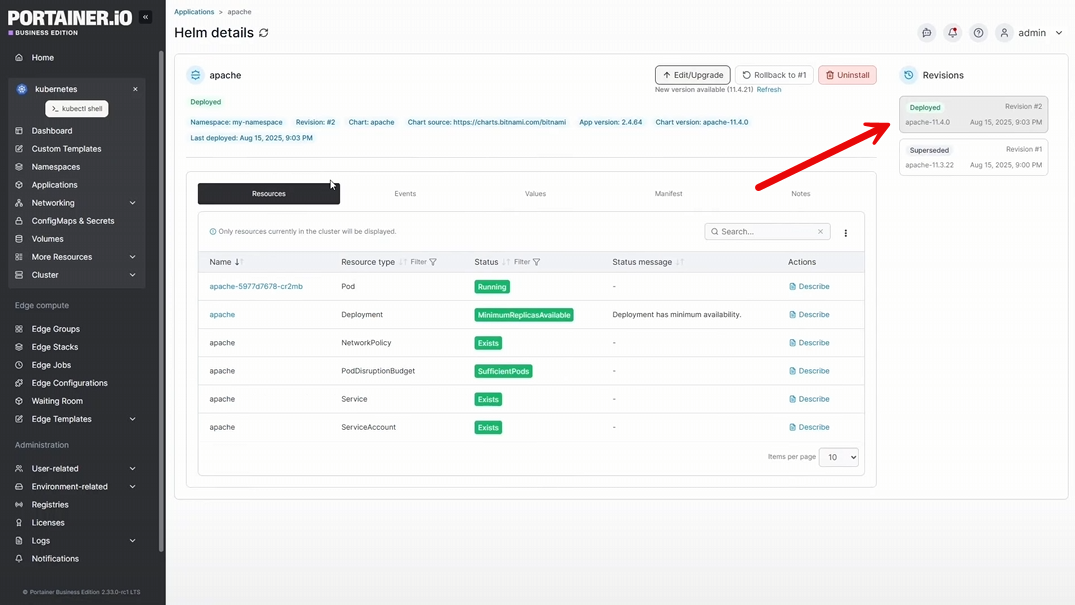Refresh Helm details using the reload icon
Image resolution: width=1075 pixels, height=605 pixels.
264,33
